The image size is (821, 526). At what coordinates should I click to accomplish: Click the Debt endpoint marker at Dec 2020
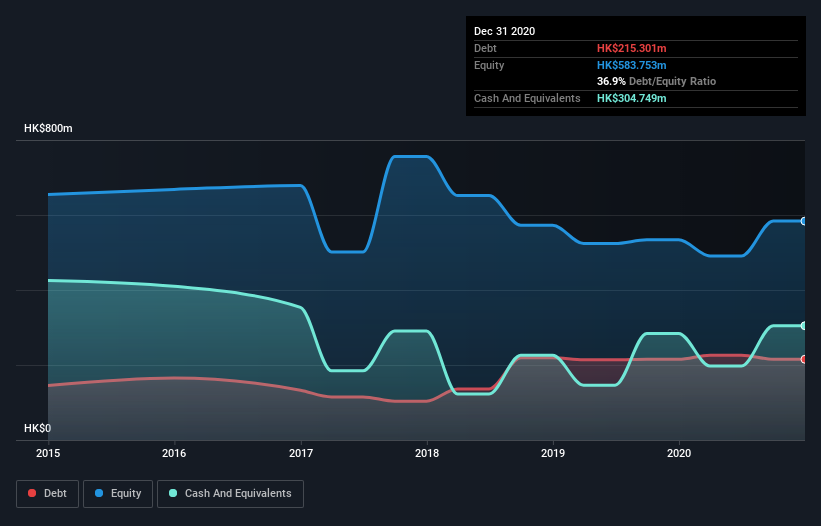804,360
